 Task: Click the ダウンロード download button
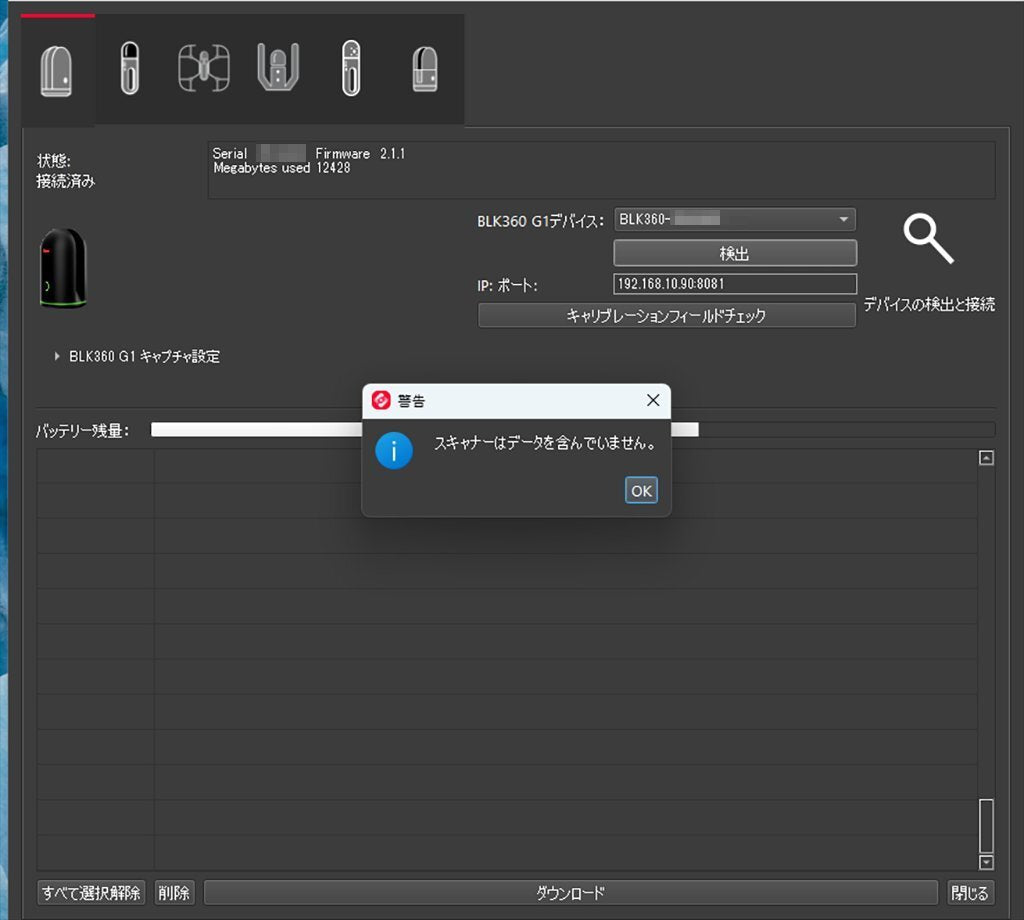tap(571, 893)
